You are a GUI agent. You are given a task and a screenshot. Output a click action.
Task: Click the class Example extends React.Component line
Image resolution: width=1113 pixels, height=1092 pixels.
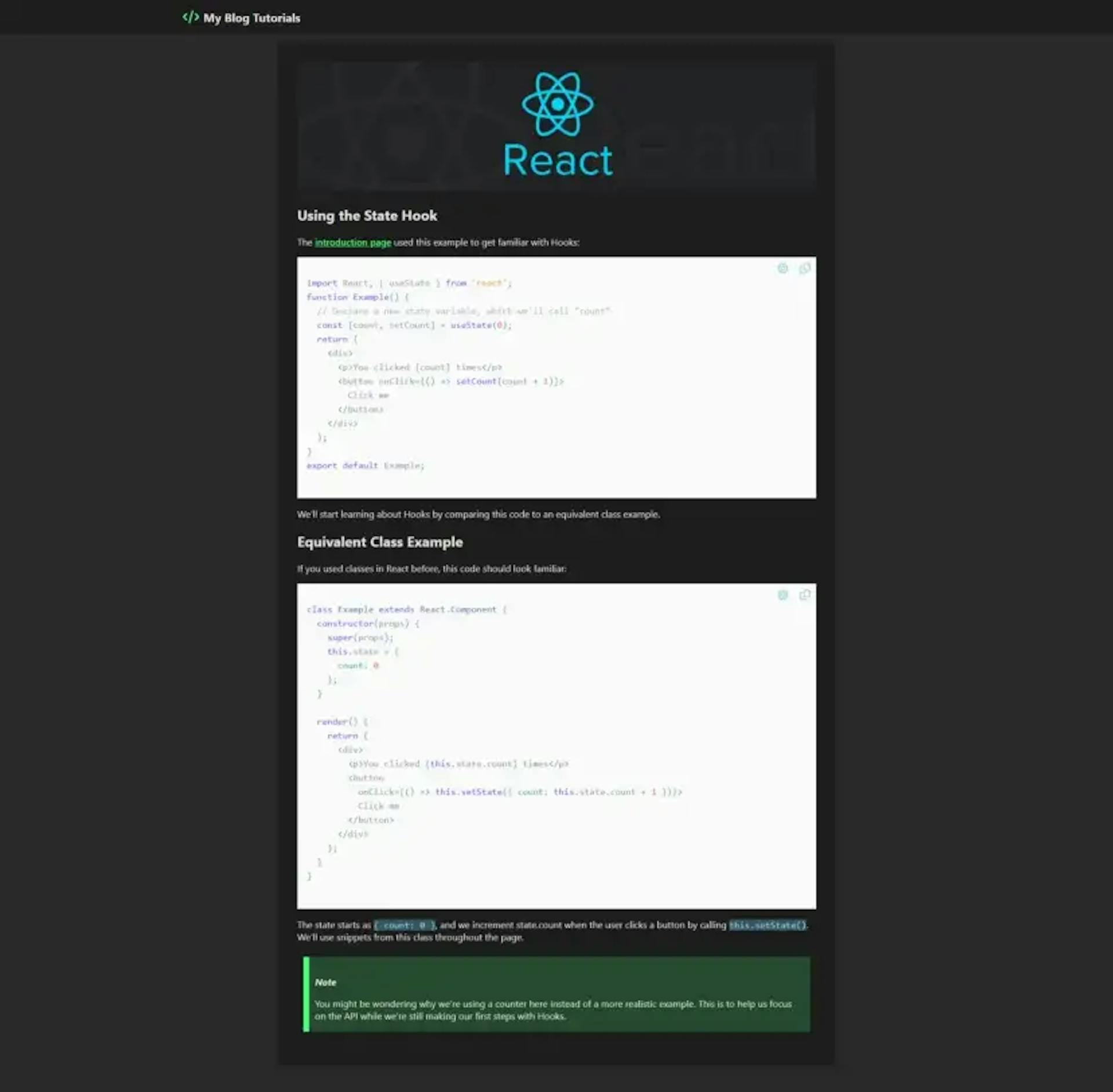click(x=406, y=610)
